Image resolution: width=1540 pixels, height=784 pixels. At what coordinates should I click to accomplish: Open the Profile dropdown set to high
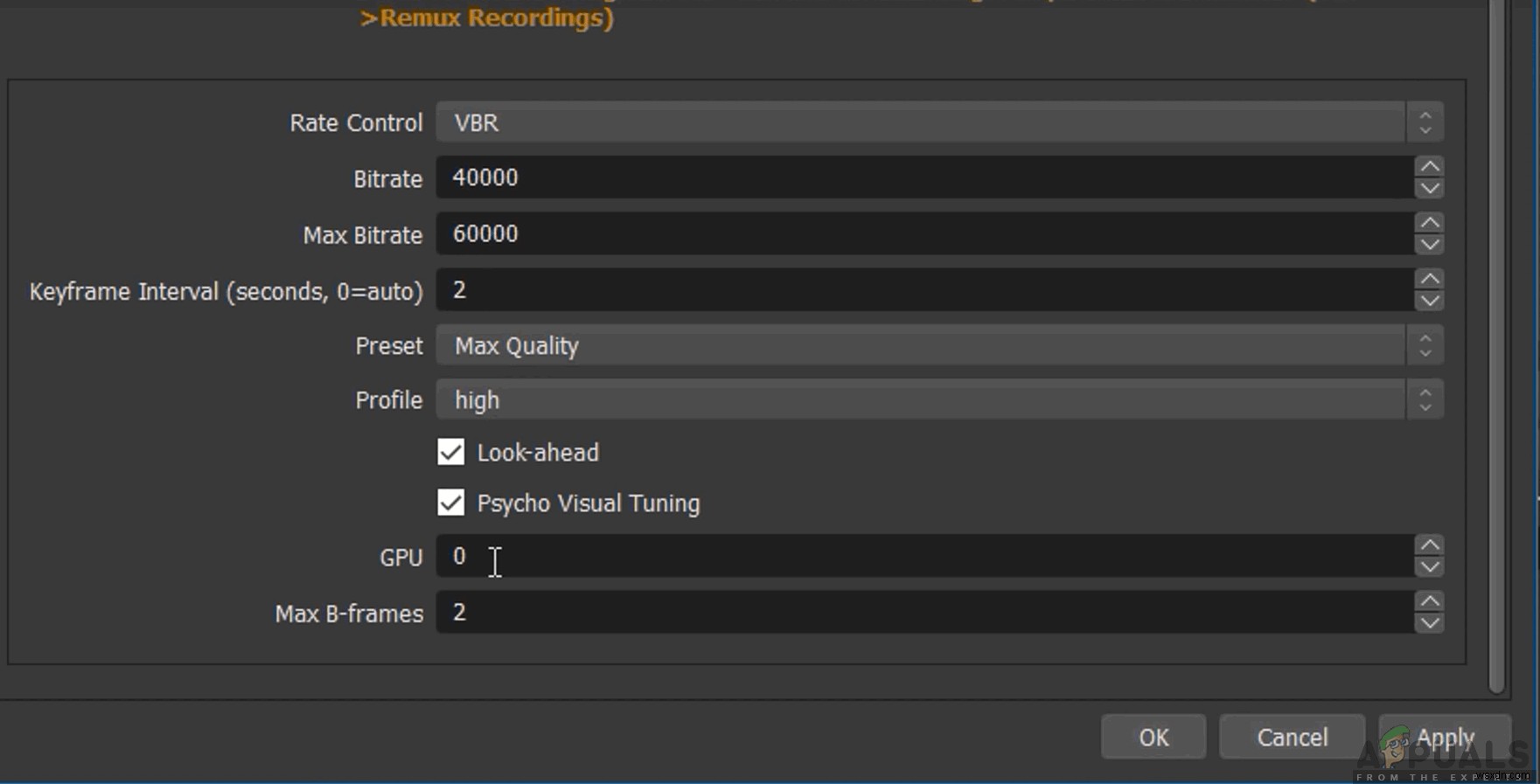[939, 399]
